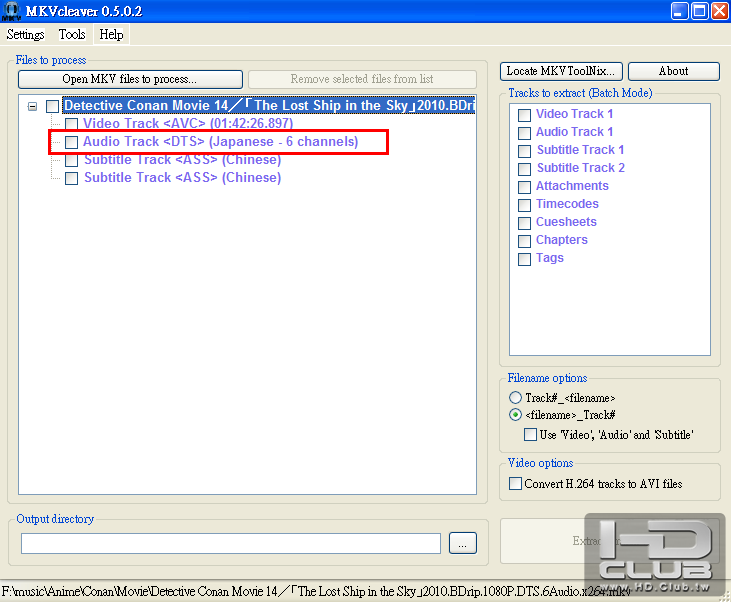The image size is (731, 602).
Task: Check the Audio Track DTS Japanese checkbox
Action: coord(71,142)
